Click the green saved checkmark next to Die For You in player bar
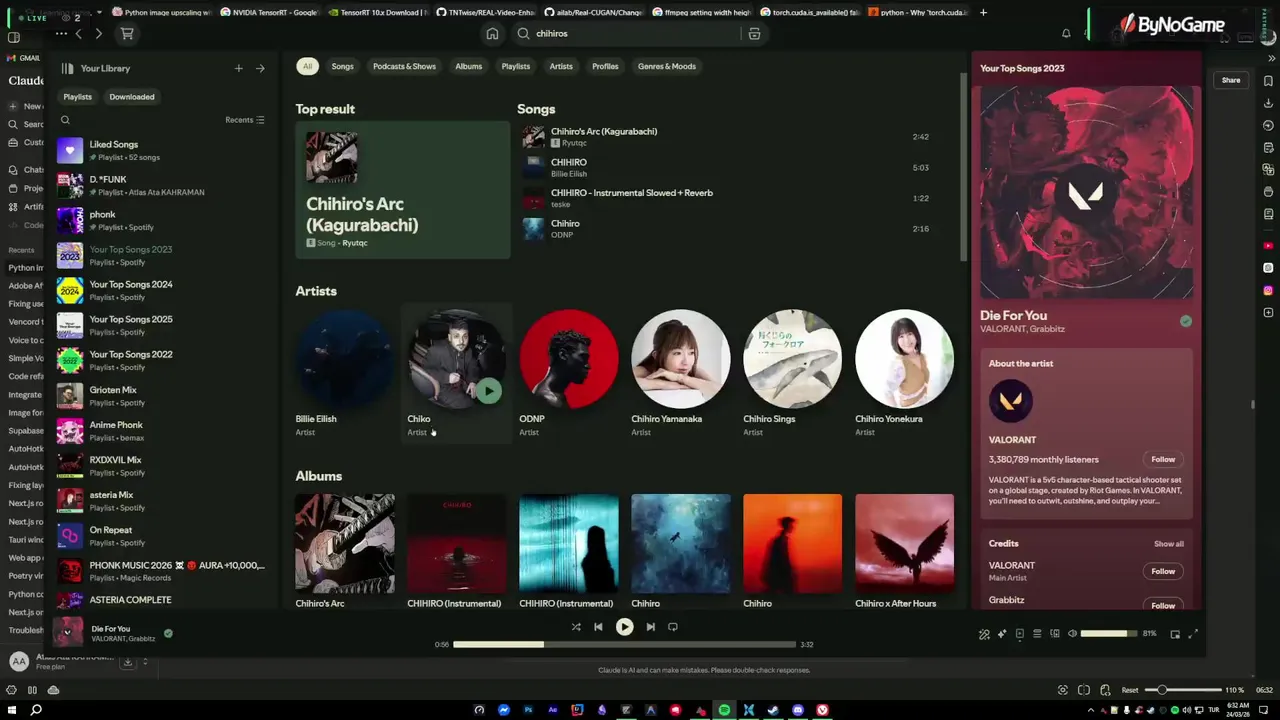The height and width of the screenshot is (720, 1280). [x=168, y=633]
